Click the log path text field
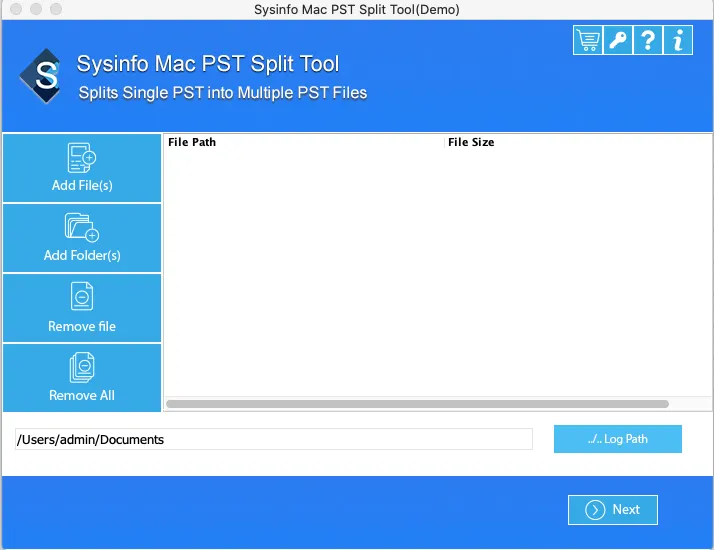This screenshot has height=550, width=714. [274, 439]
